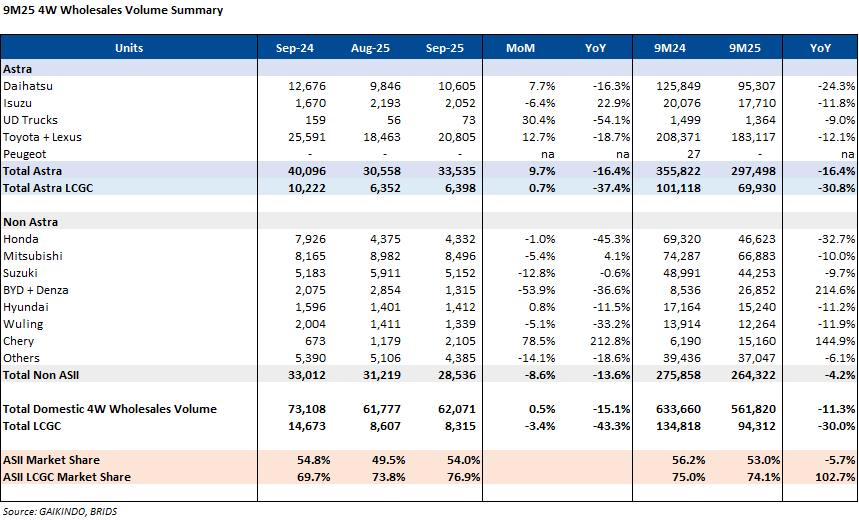
Task: Select Suzuki 9M24 value 48,991
Action: (682, 273)
